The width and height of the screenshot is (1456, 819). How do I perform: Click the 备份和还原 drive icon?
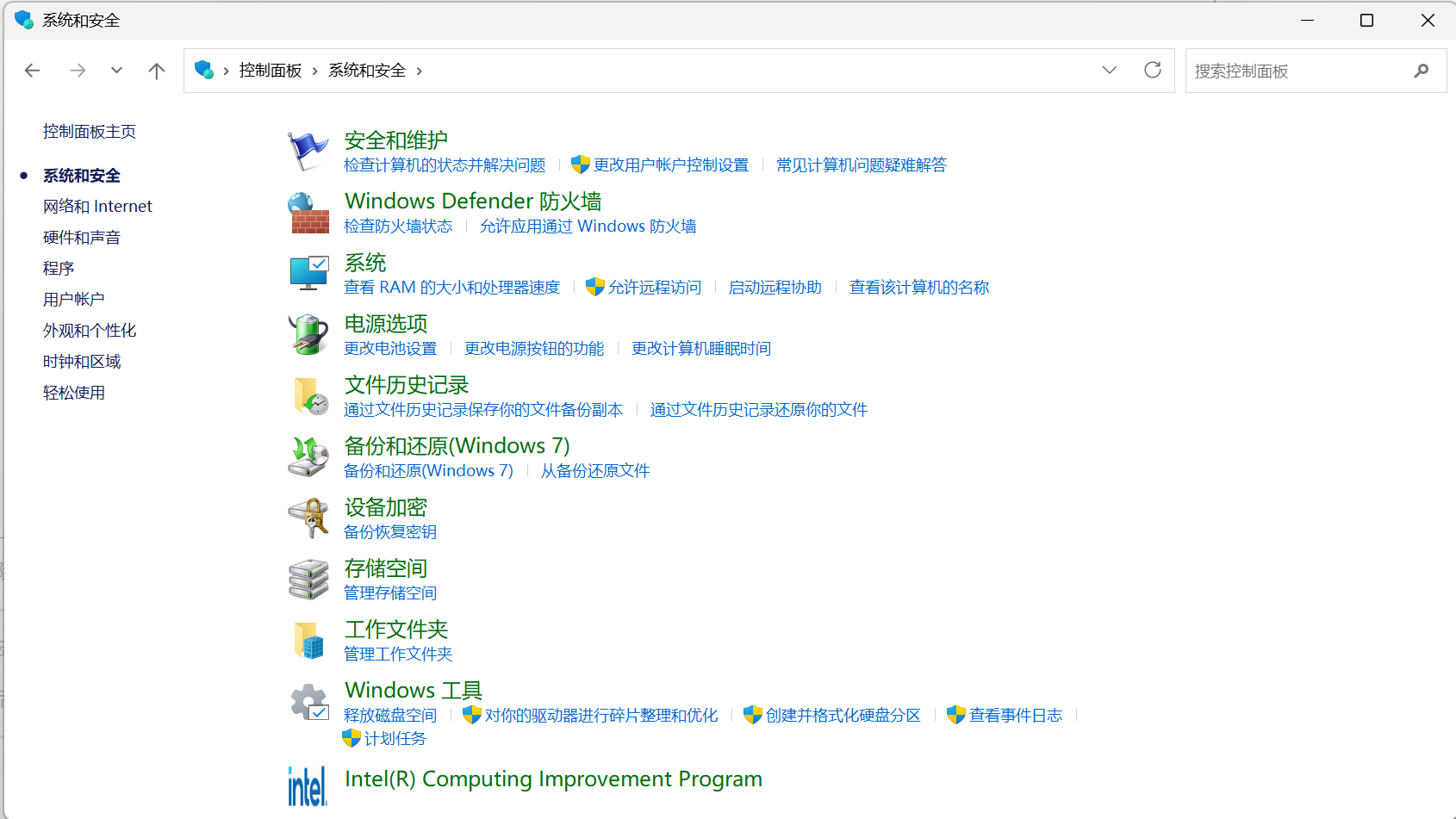(x=308, y=456)
